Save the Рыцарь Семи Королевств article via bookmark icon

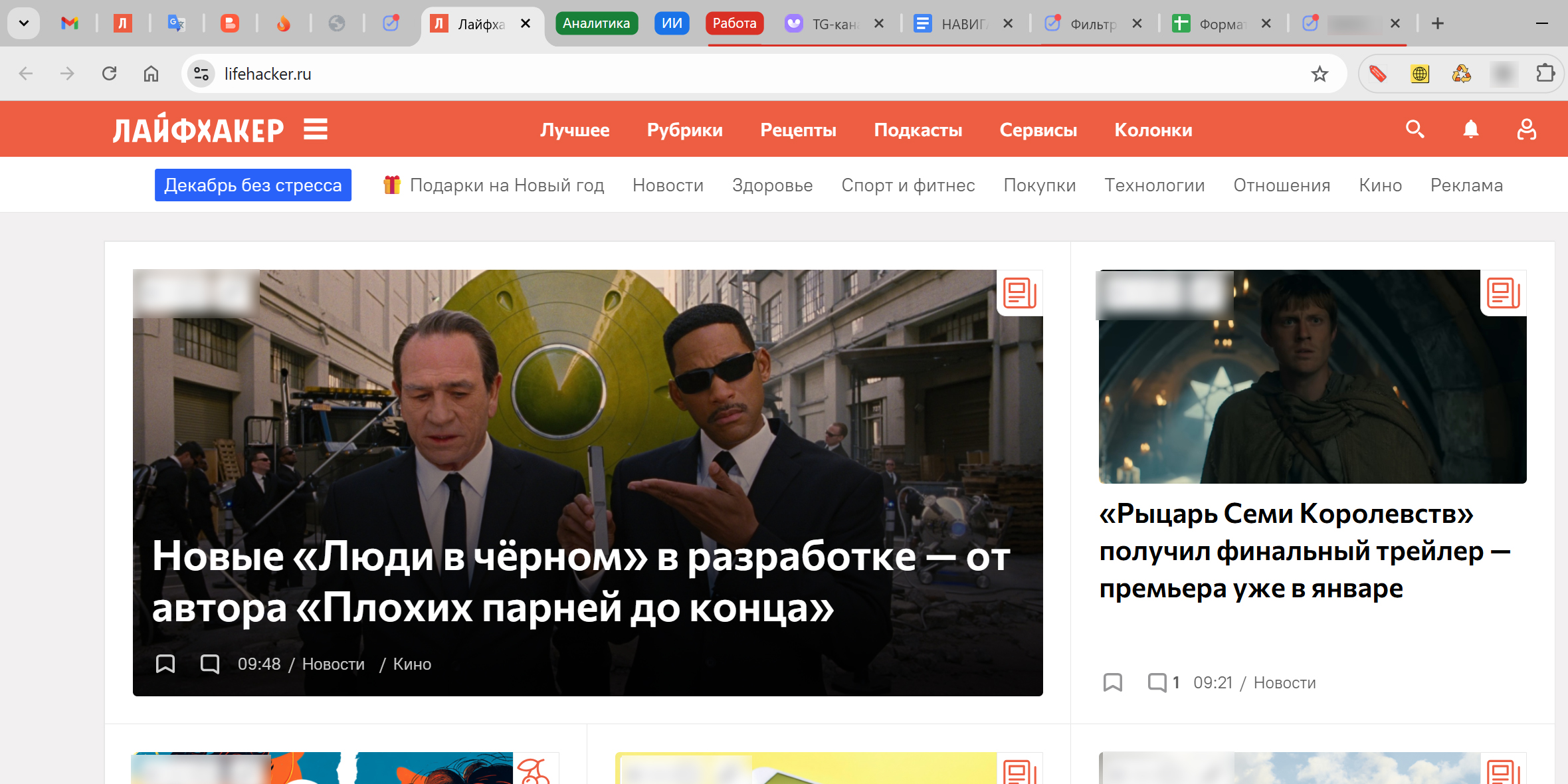tap(1113, 682)
